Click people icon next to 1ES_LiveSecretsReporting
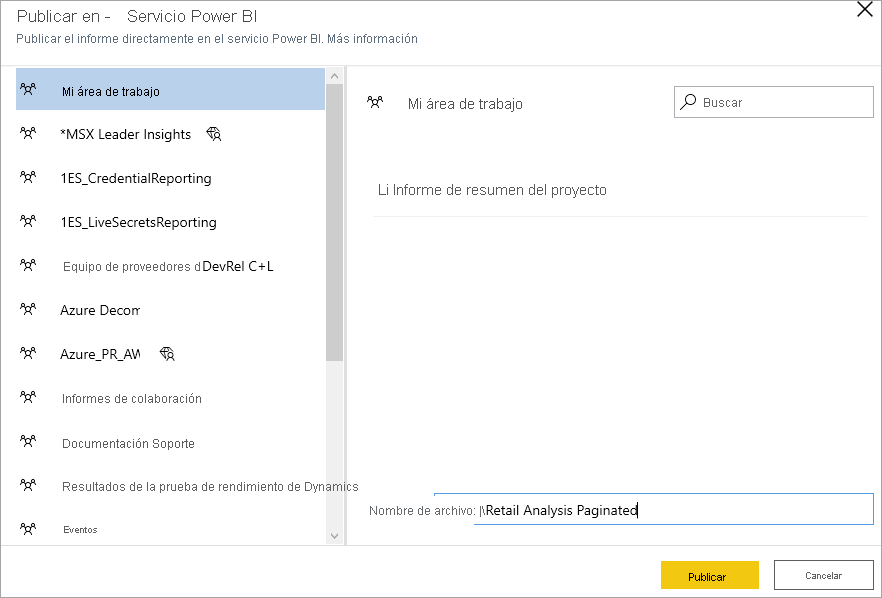The width and height of the screenshot is (882, 598). tap(28, 221)
